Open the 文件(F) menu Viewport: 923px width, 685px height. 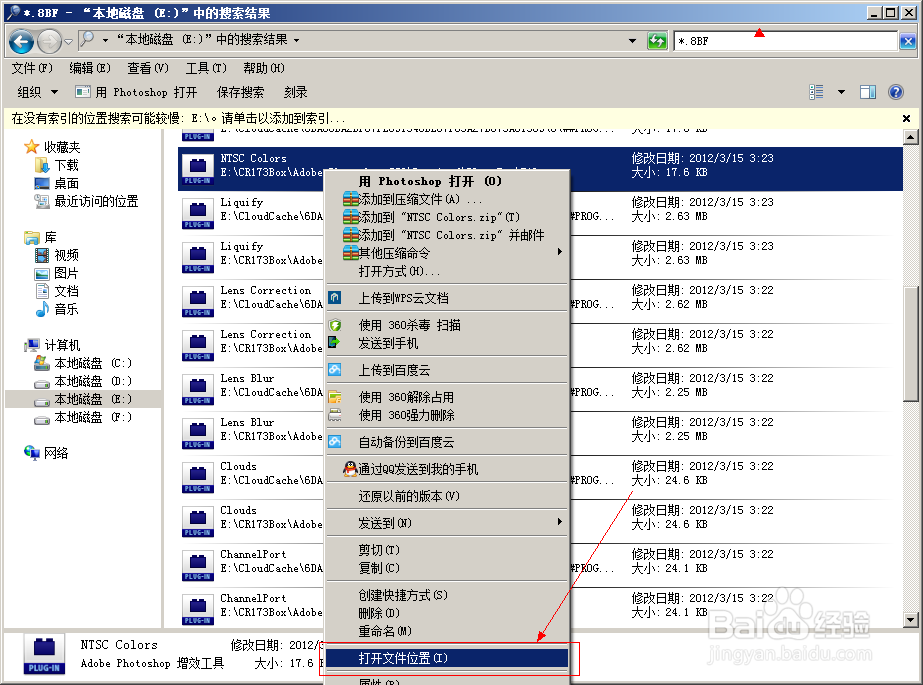pyautogui.click(x=32, y=68)
